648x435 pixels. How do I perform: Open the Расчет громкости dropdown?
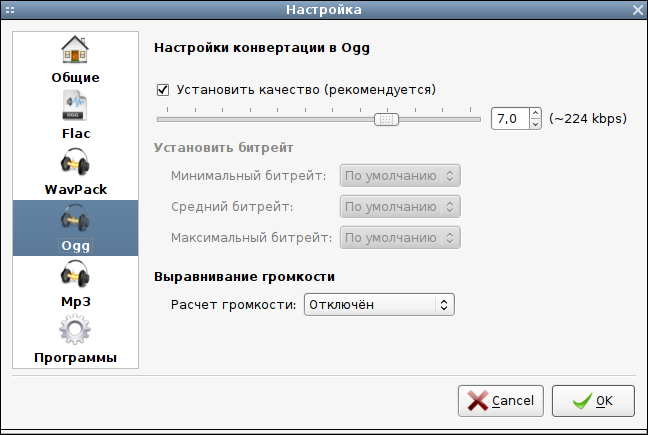pos(379,304)
